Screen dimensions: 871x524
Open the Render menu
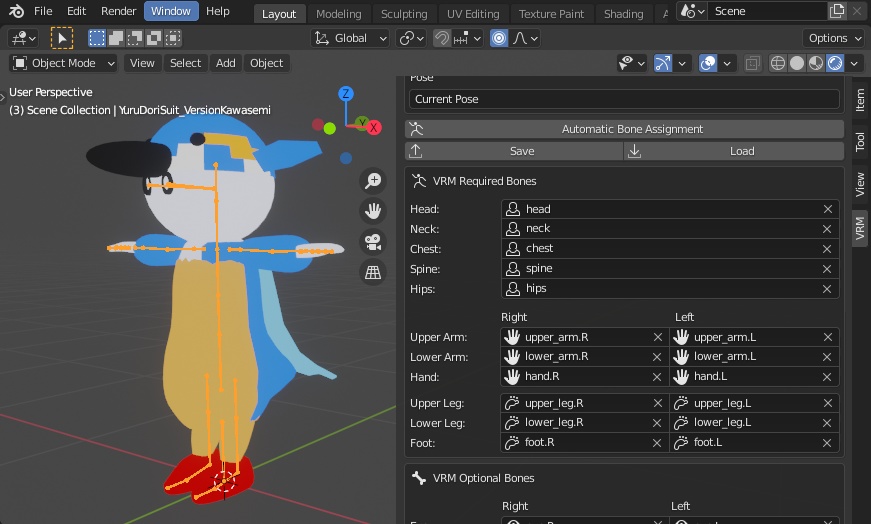(118, 11)
